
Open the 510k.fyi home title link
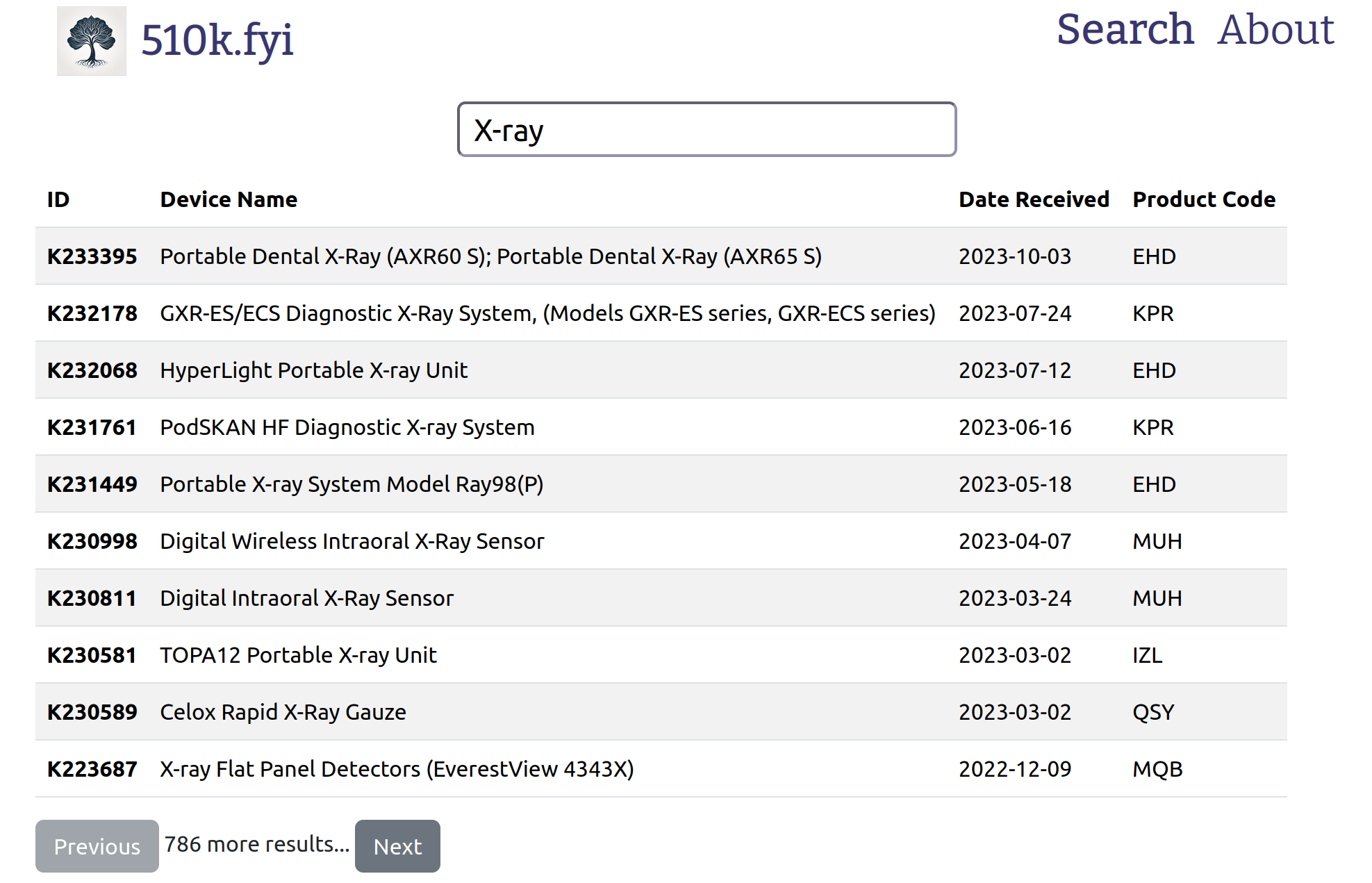217,40
